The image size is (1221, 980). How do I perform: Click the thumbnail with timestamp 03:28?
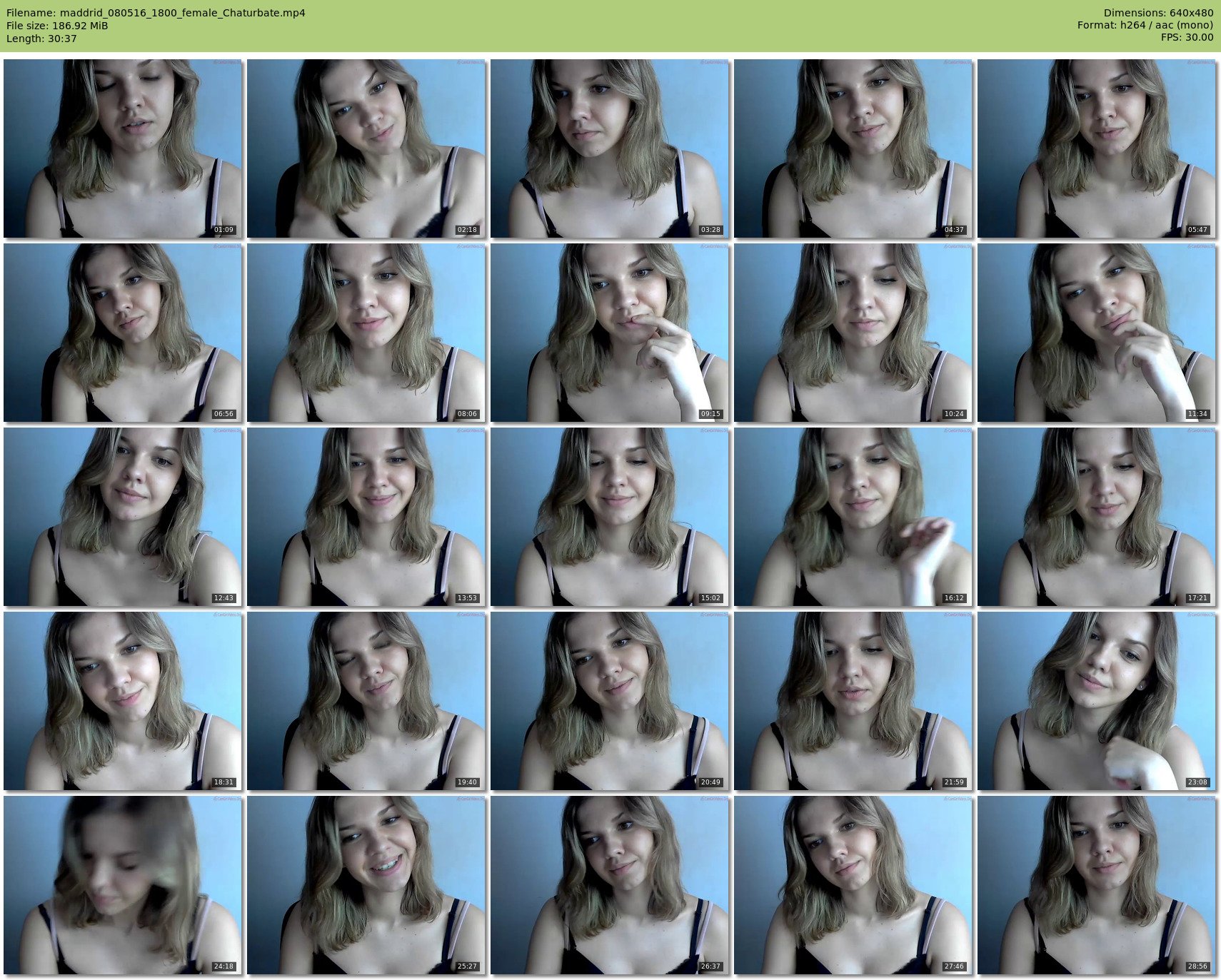pyautogui.click(x=610, y=148)
